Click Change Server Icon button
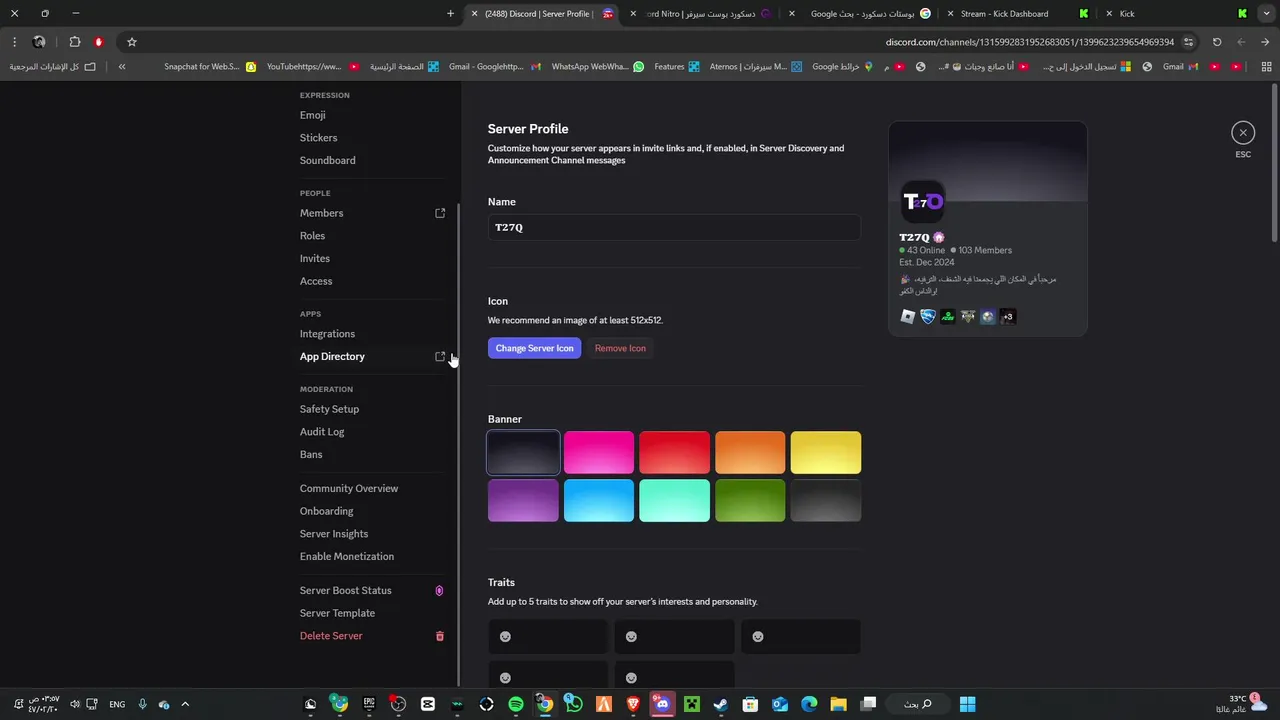Screen dimensions: 1280x720 coord(534,348)
